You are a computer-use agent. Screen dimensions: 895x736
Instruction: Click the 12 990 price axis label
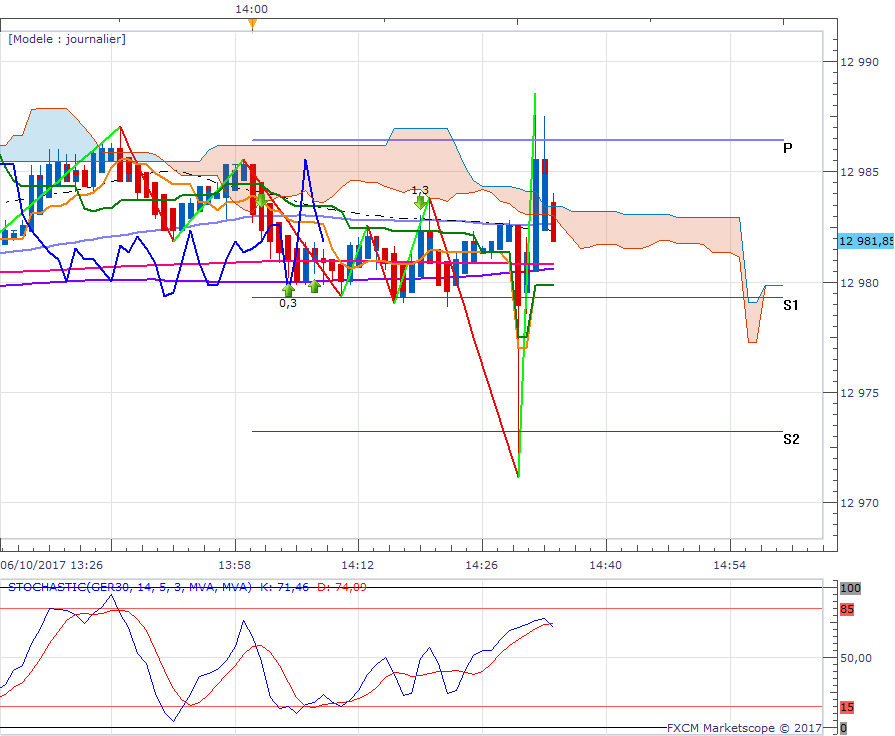tap(859, 62)
